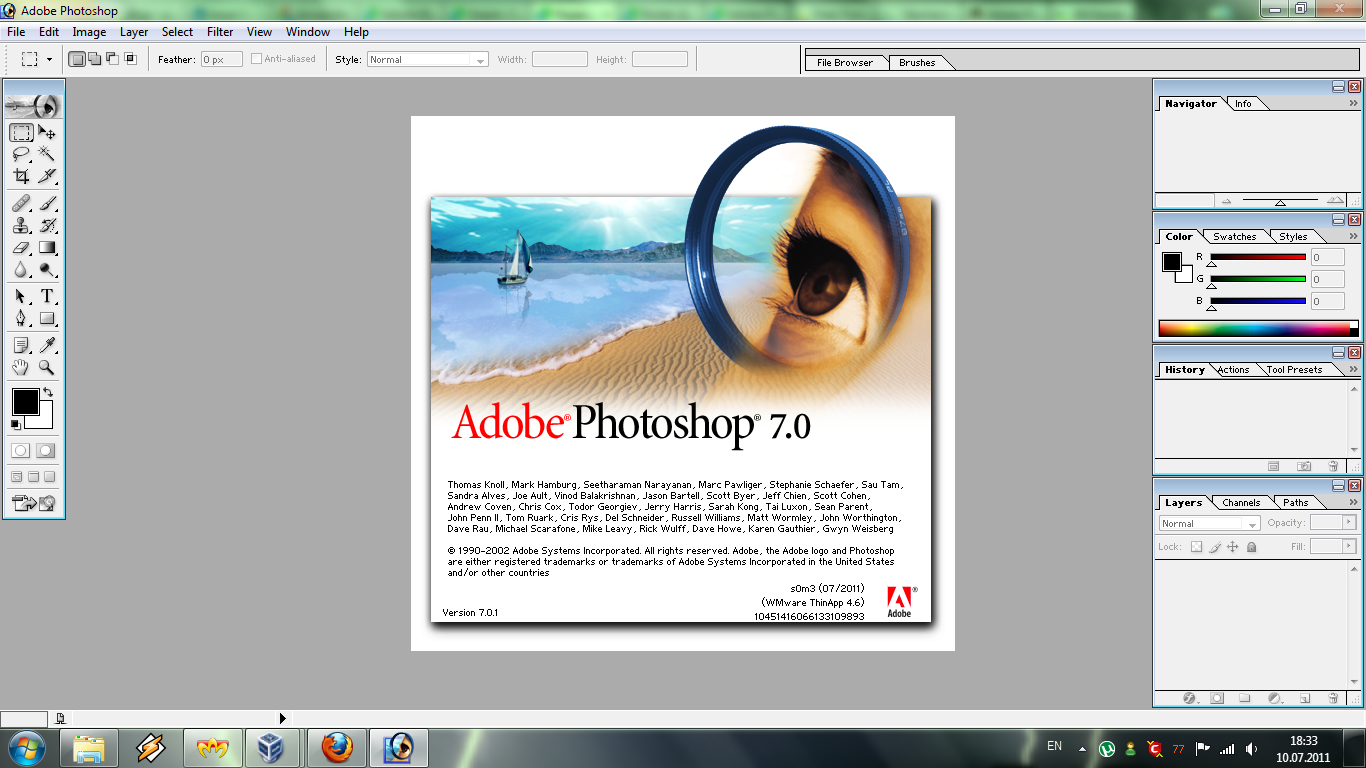Select the Rectangular Marquee tool in toolbox

21,132
